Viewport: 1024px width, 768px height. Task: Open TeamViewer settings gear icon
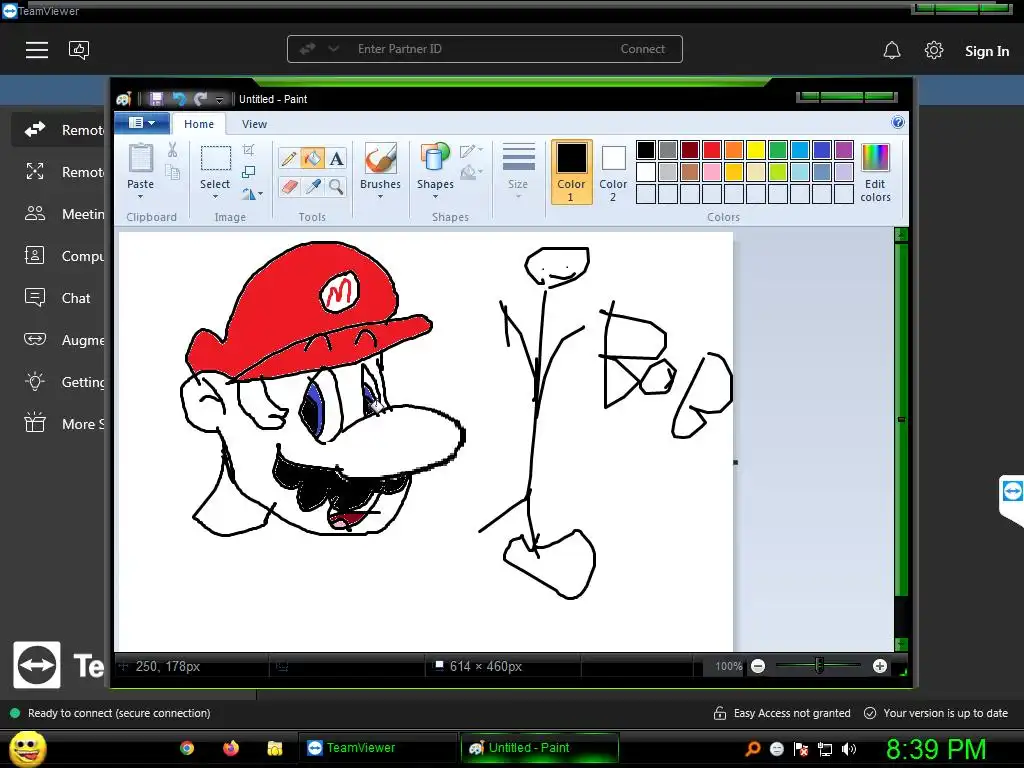[934, 50]
